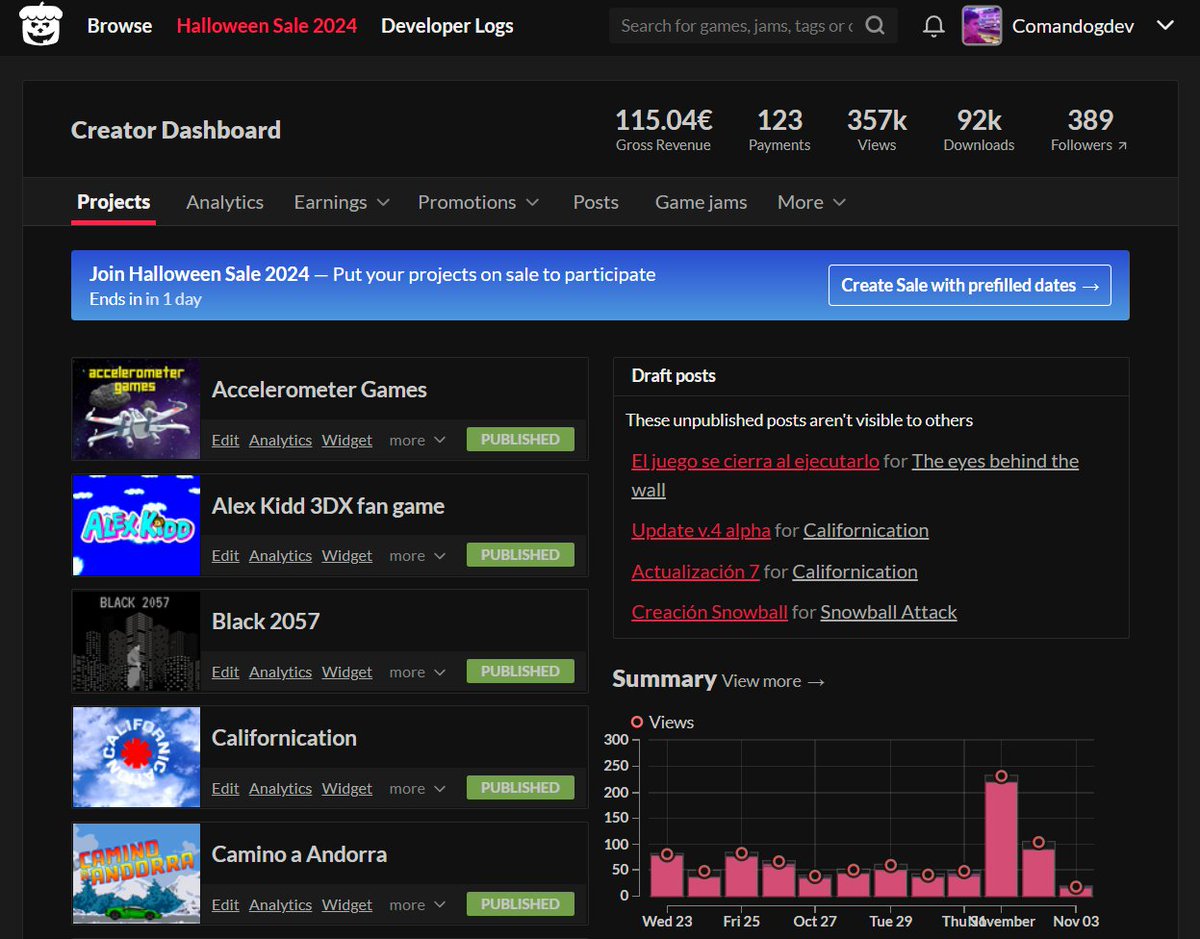Click the Accelerometer Games title

319,390
